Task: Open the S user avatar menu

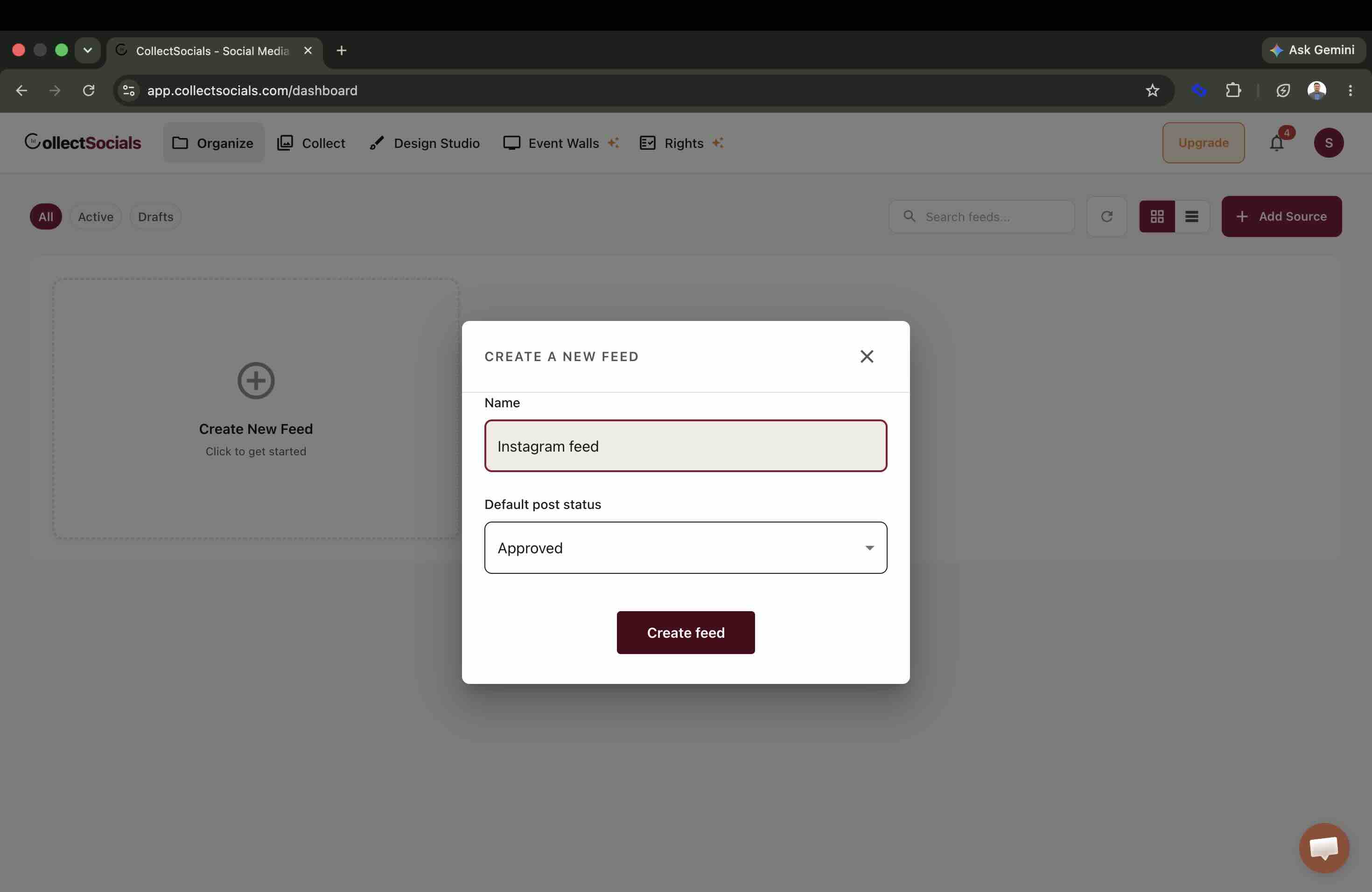Action: pyautogui.click(x=1329, y=143)
